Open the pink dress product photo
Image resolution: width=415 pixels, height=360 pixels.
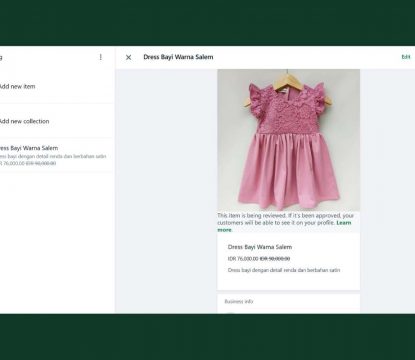click(288, 140)
